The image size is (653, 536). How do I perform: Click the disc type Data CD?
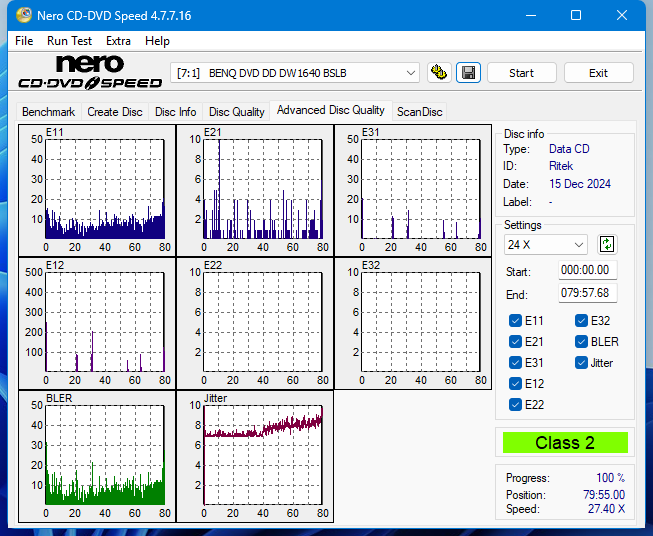[x=569, y=149]
